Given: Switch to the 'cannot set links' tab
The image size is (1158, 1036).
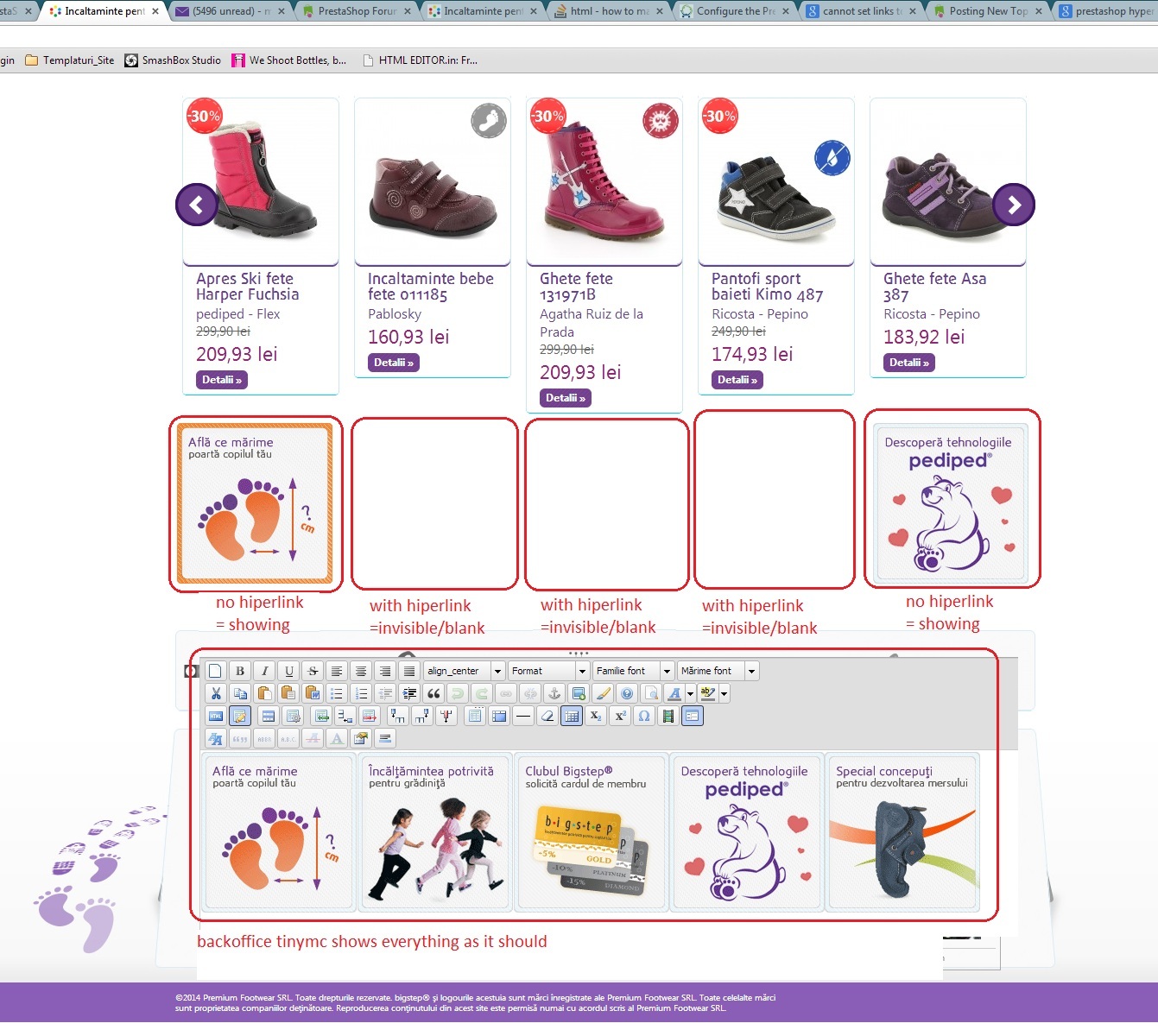Looking at the screenshot, I should point(862,11).
